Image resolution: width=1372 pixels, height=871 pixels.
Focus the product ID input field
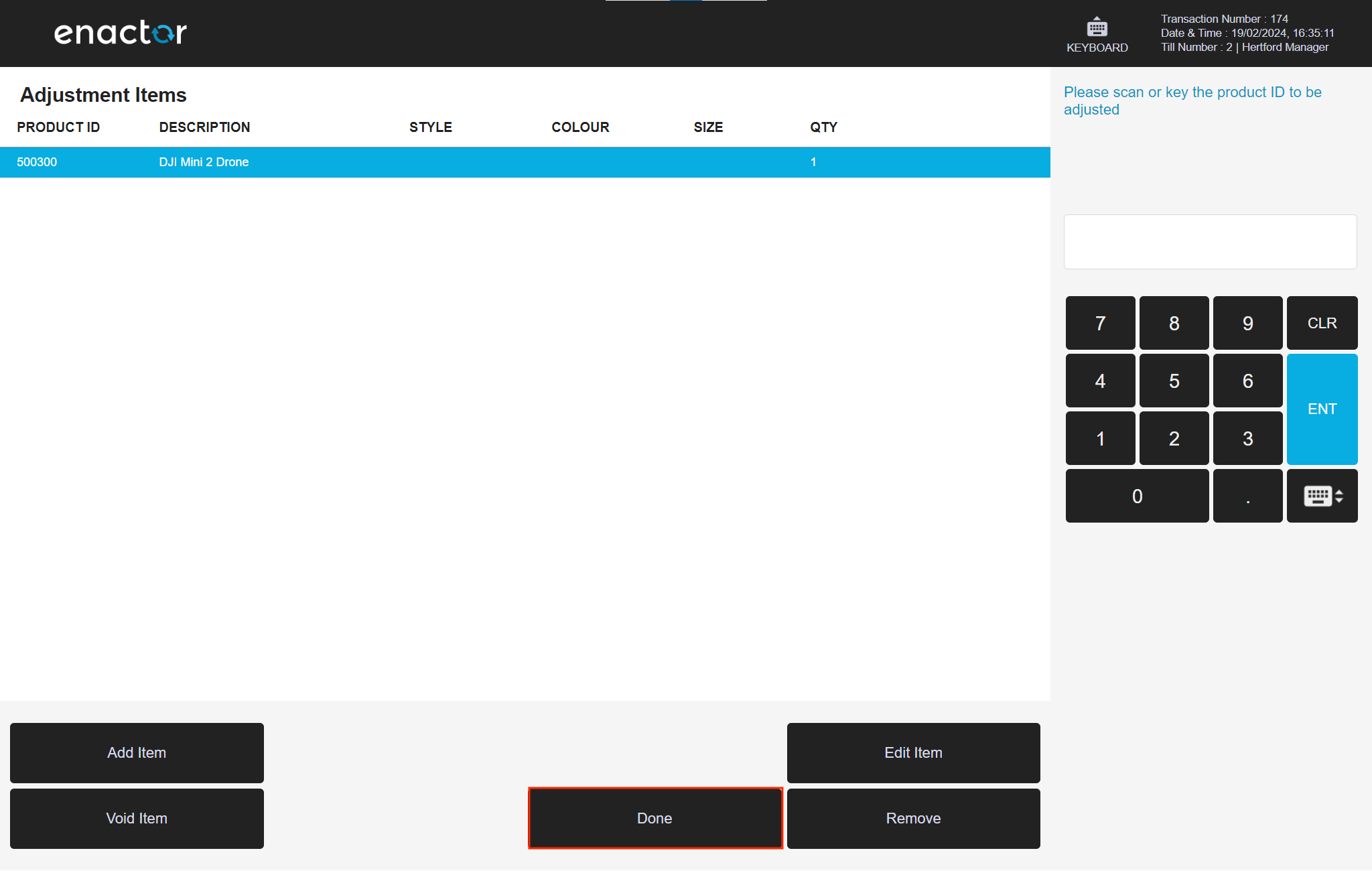click(x=1210, y=242)
